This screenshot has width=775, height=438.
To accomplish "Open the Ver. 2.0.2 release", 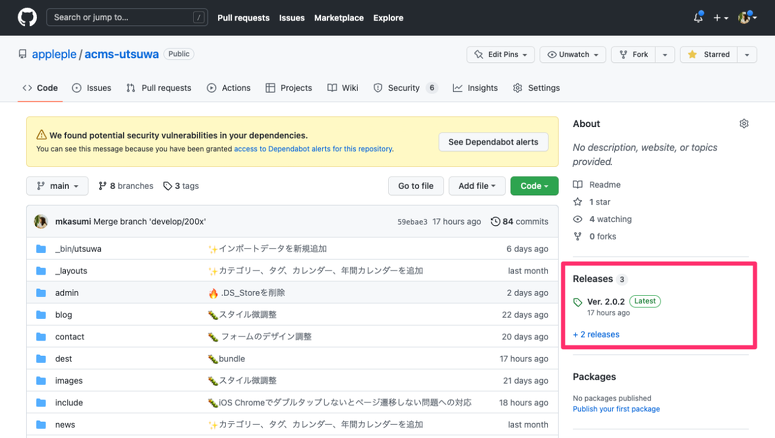I will pos(606,302).
